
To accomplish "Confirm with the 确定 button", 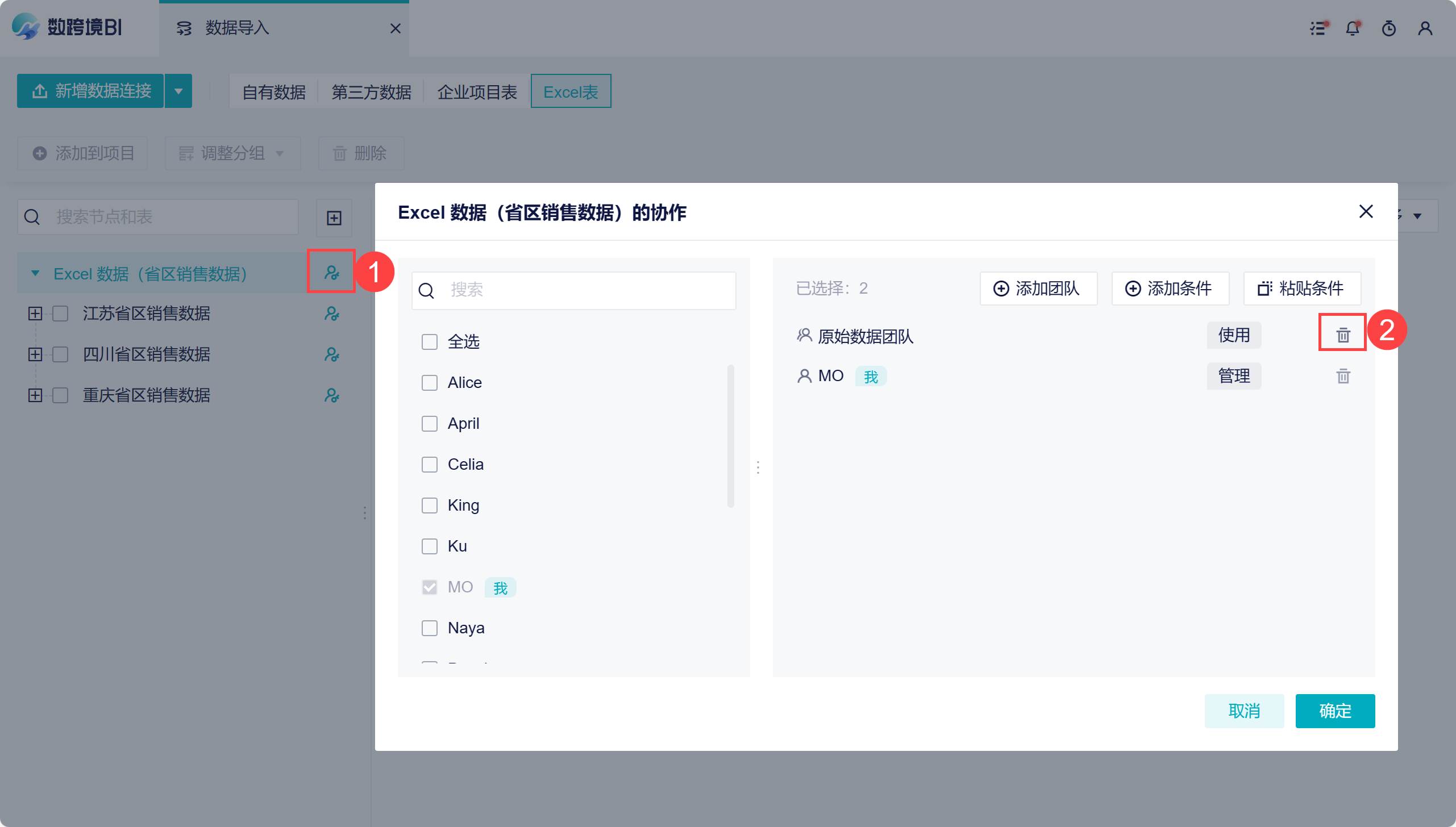I will point(1334,711).
